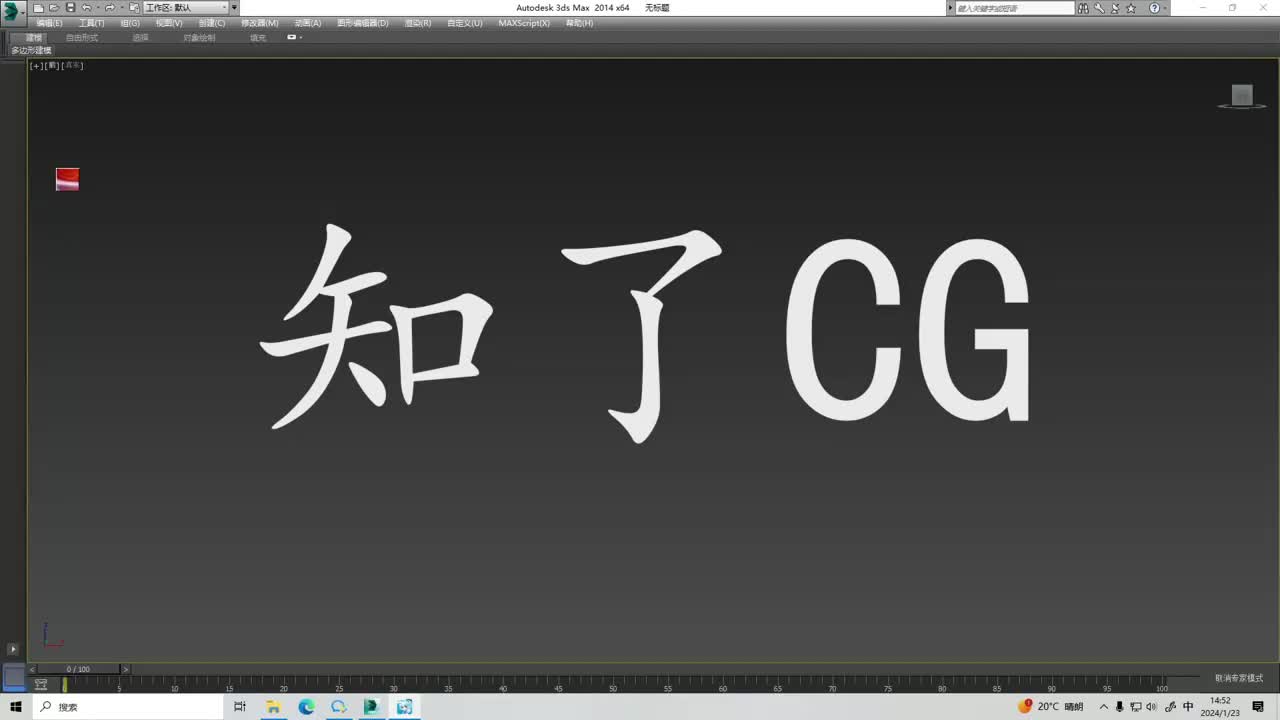
Task: Open the 渲染(R) menu
Action: [418, 23]
